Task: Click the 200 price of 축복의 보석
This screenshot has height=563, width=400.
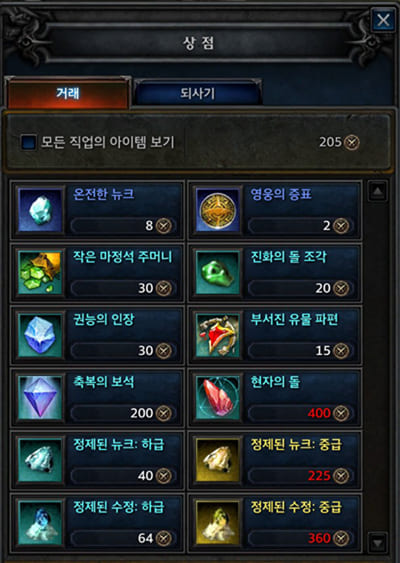Action: (141, 413)
